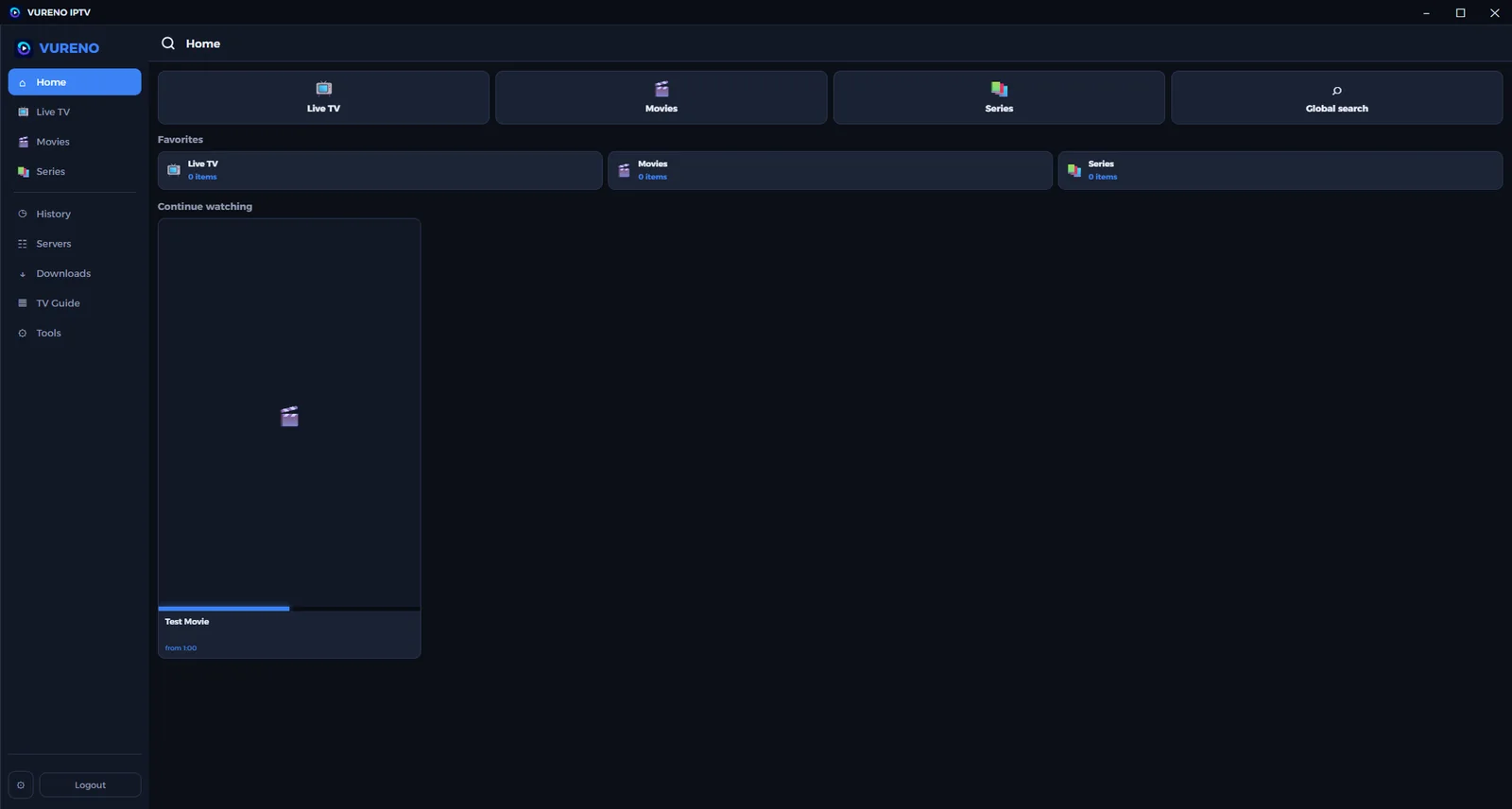Click the Global search magnifier icon
Viewport: 1512px width, 809px height.
pyautogui.click(x=1336, y=91)
